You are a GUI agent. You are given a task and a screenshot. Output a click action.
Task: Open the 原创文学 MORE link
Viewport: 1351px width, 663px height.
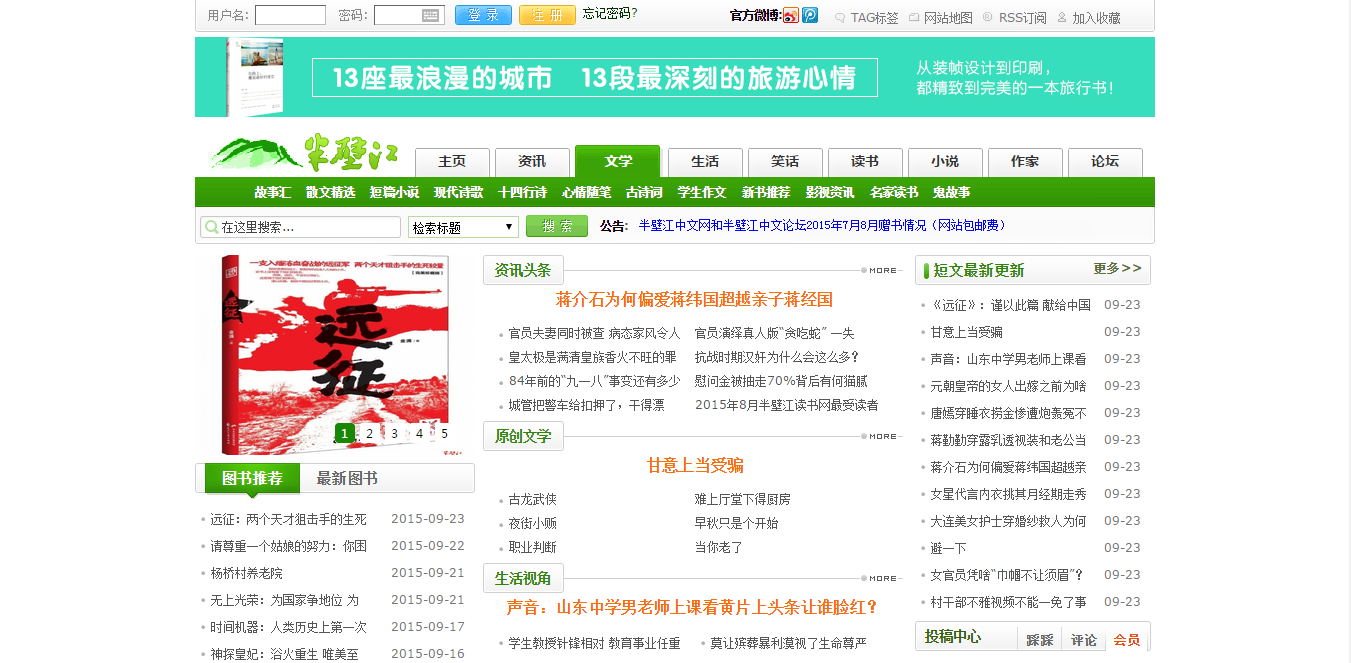[x=883, y=436]
